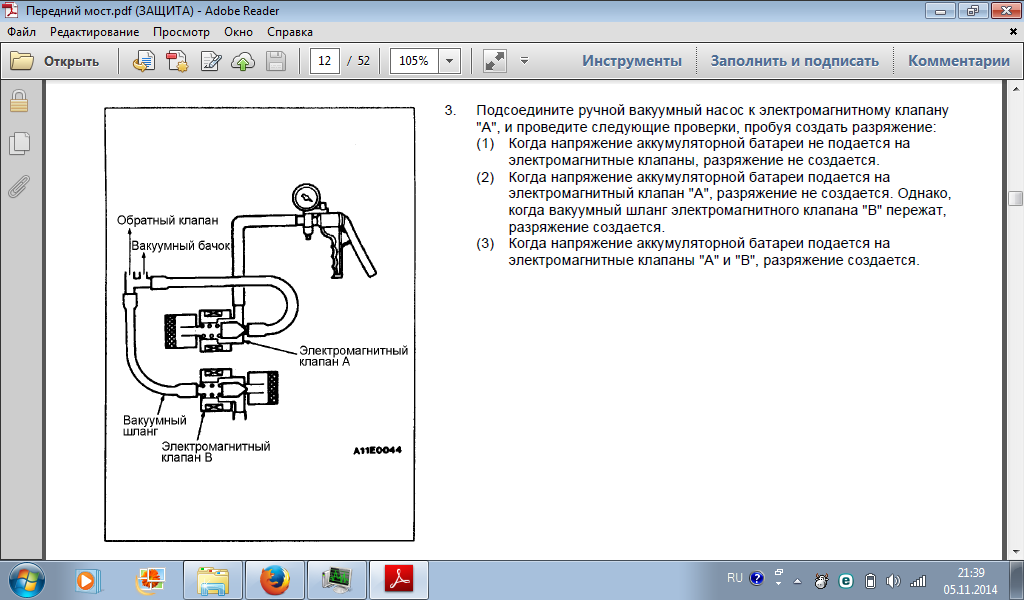Open the page thumbnails panel icon
Image resolution: width=1024 pixels, height=600 pixels.
(19, 144)
